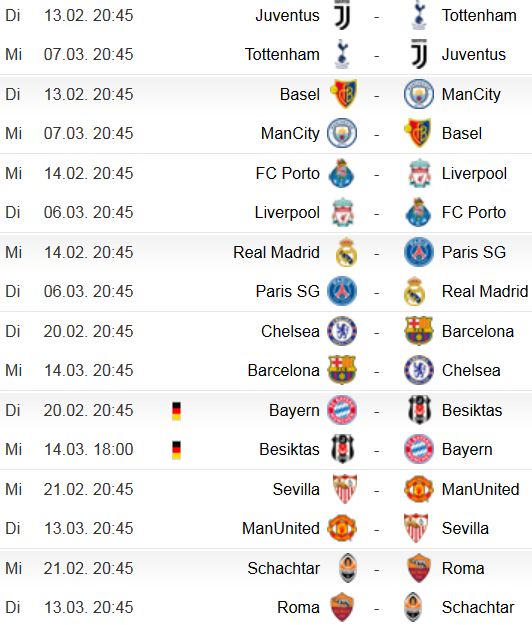532x625 pixels.
Task: Open the Tottenham team link in the 07.03. home match
Action: coord(282,54)
